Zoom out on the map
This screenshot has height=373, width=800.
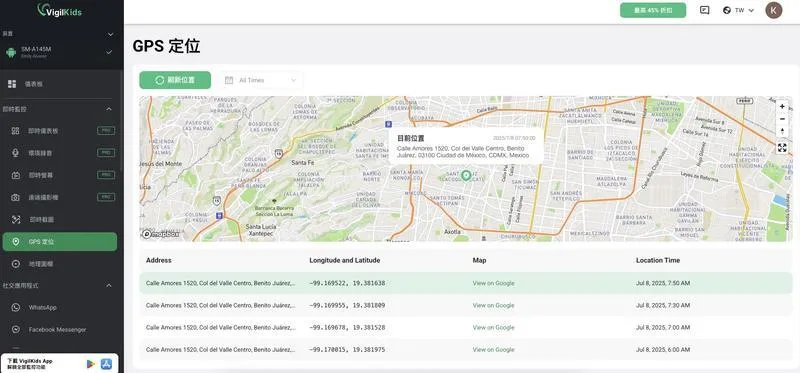782,119
